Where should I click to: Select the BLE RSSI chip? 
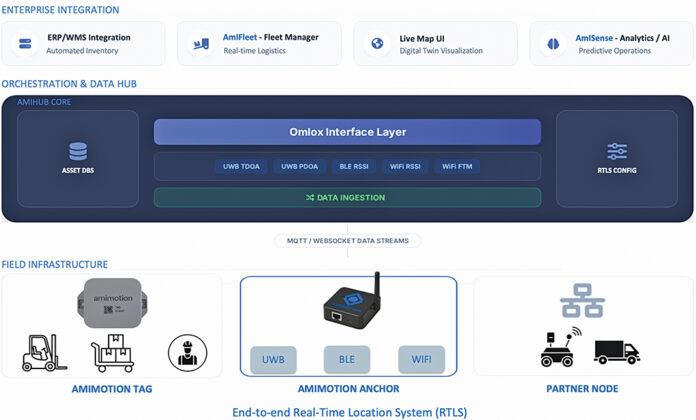(354, 166)
